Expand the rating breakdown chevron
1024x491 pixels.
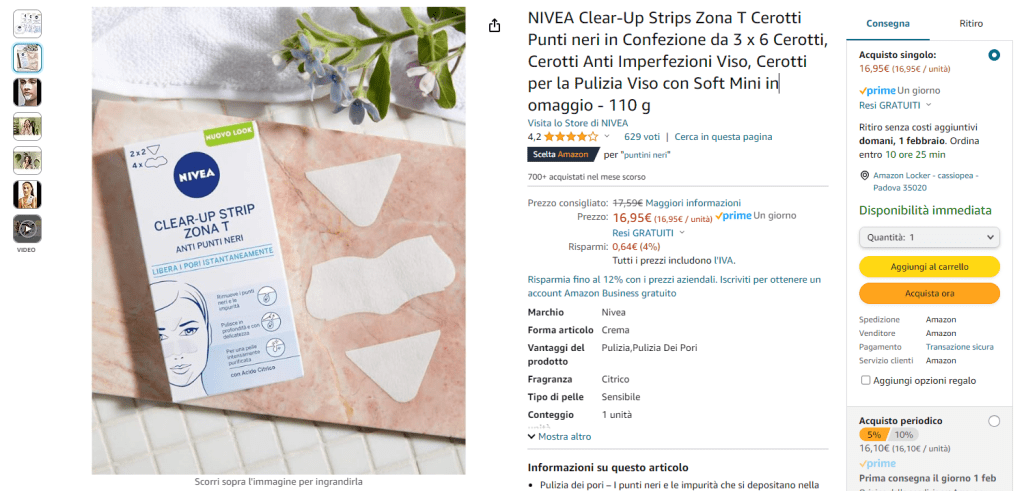pyautogui.click(x=607, y=136)
